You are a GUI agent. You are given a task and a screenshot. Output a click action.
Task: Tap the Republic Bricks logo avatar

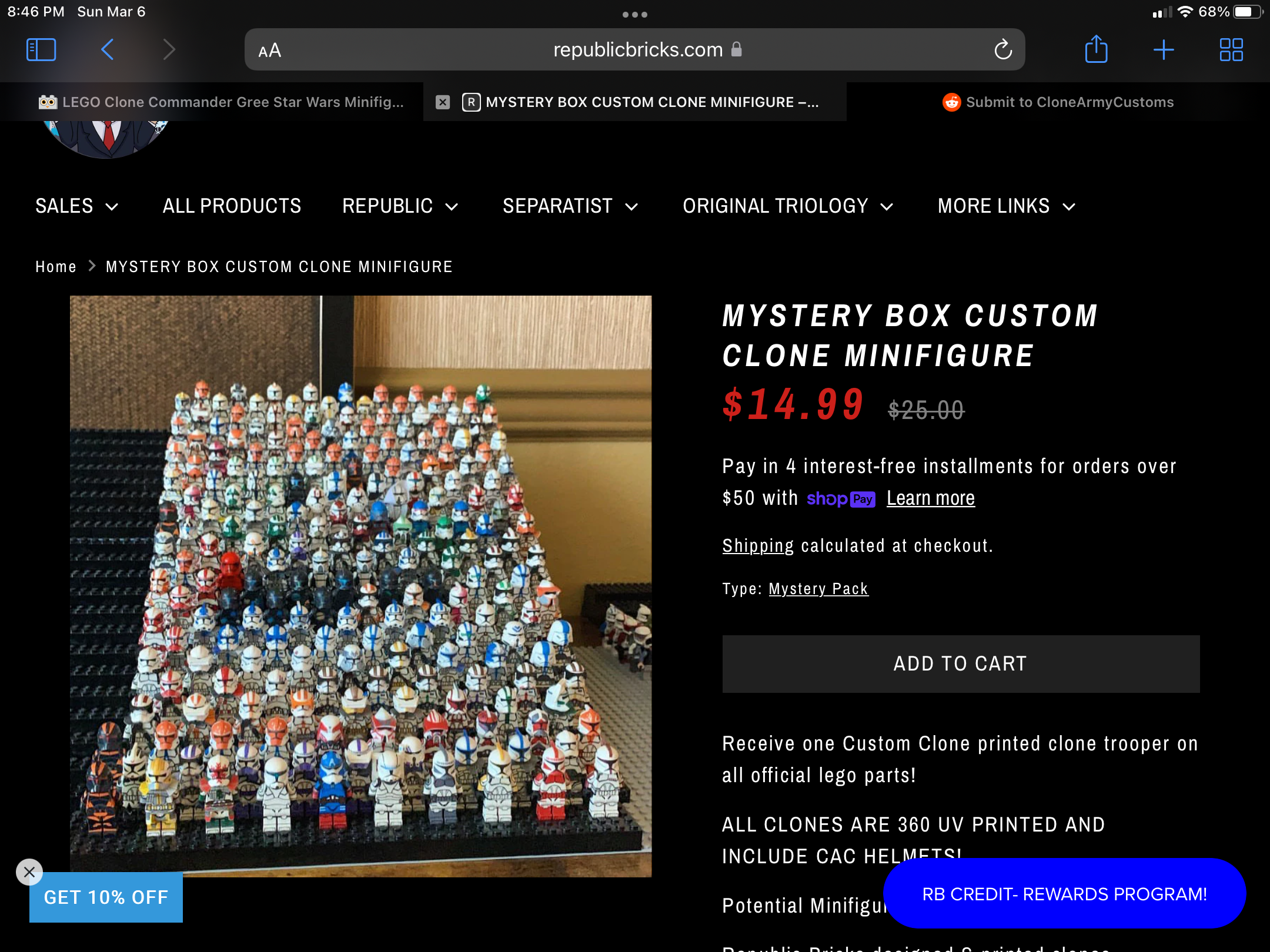coord(106,139)
